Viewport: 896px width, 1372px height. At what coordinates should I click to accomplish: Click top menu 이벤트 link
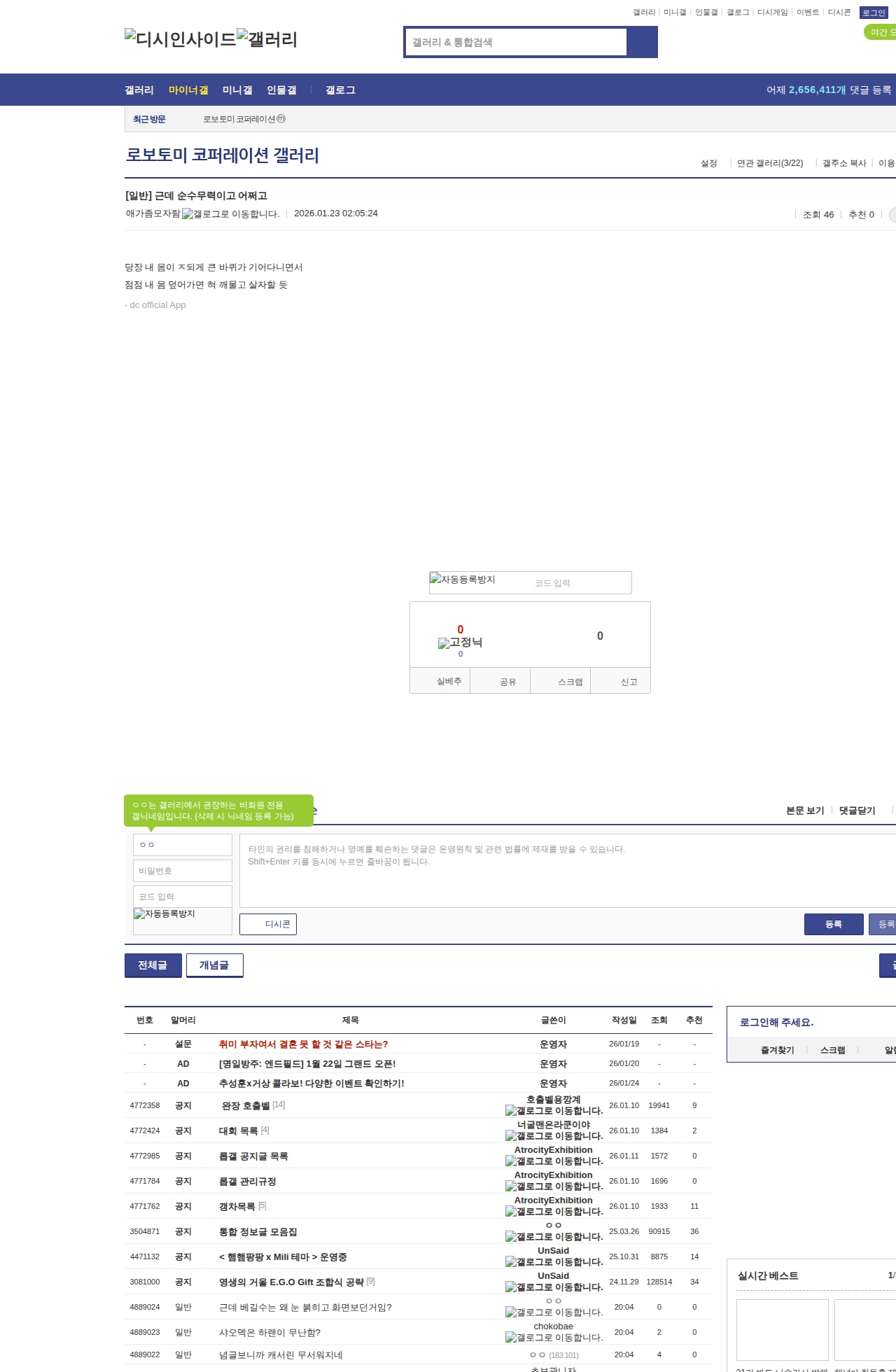808,12
